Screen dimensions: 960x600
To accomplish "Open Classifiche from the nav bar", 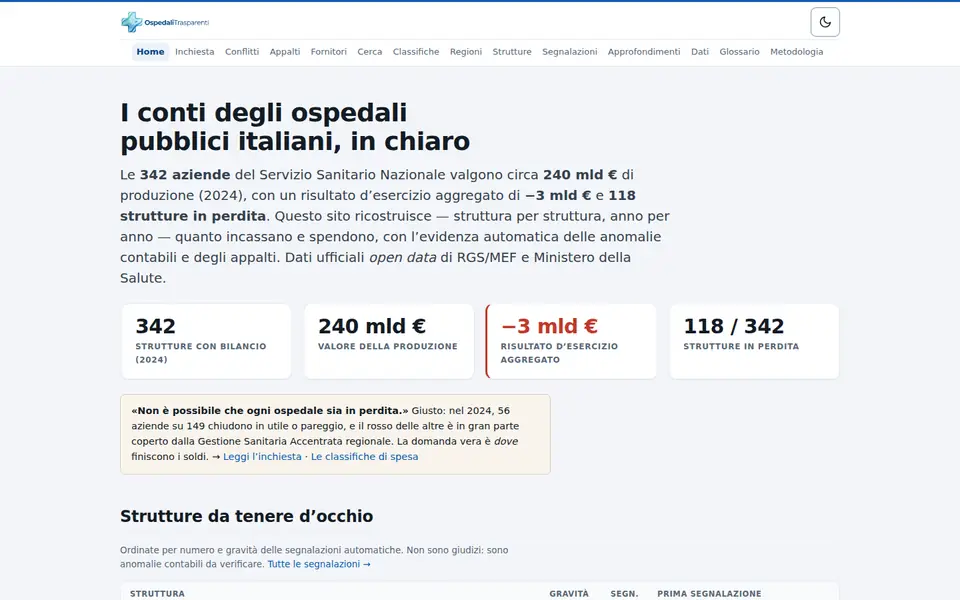I will pyautogui.click(x=416, y=52).
